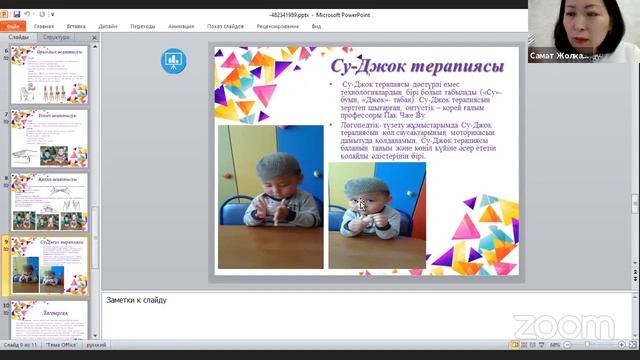
Task: Click the PowerPoint application icon in title bar
Action: coord(4,14)
